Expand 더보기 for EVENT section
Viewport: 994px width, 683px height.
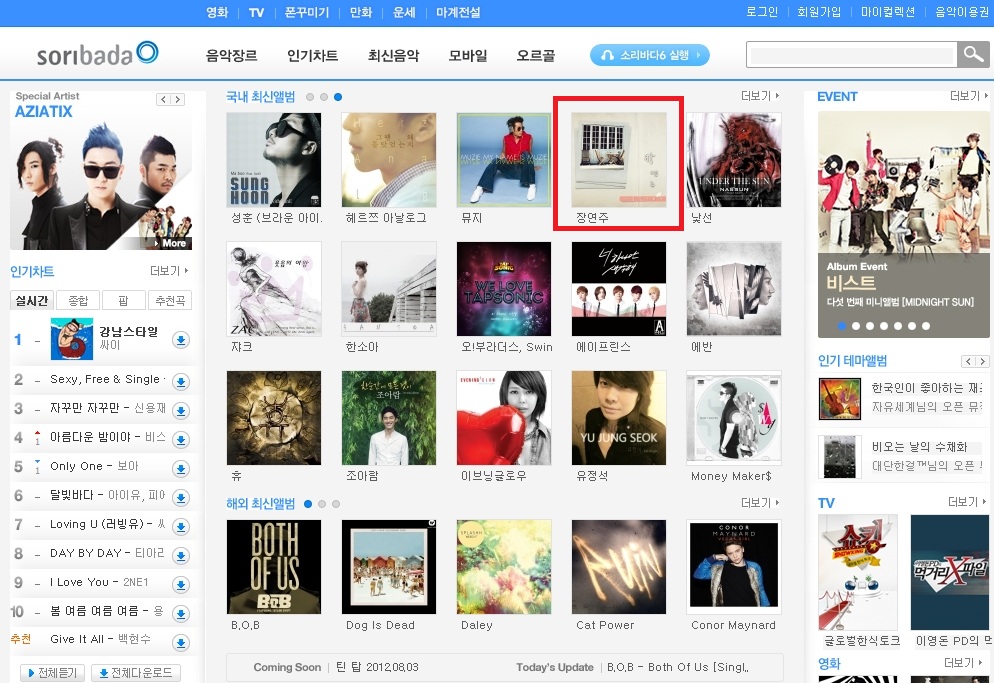[x=969, y=96]
